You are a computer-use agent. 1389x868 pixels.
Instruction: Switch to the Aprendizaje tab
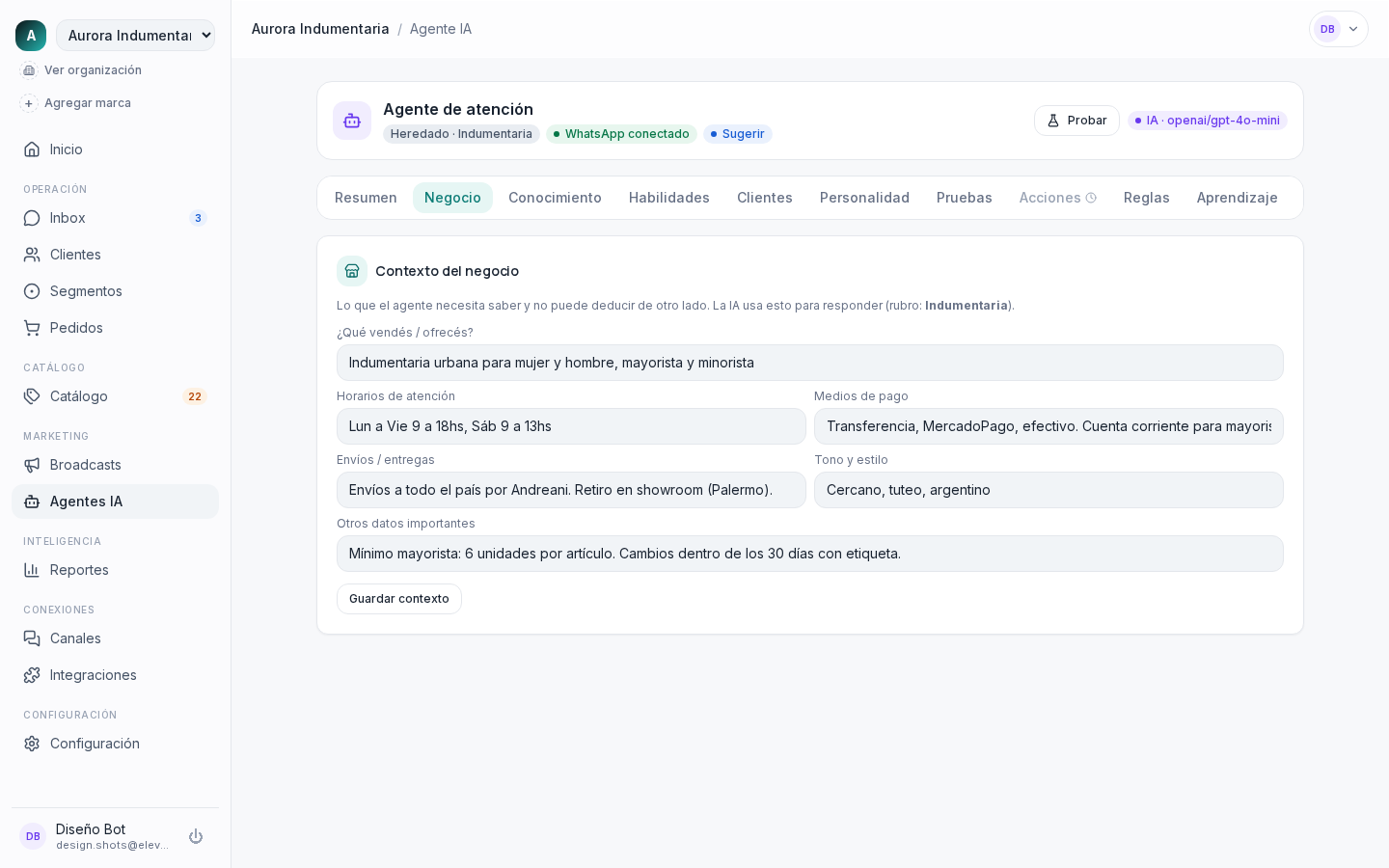(1238, 198)
